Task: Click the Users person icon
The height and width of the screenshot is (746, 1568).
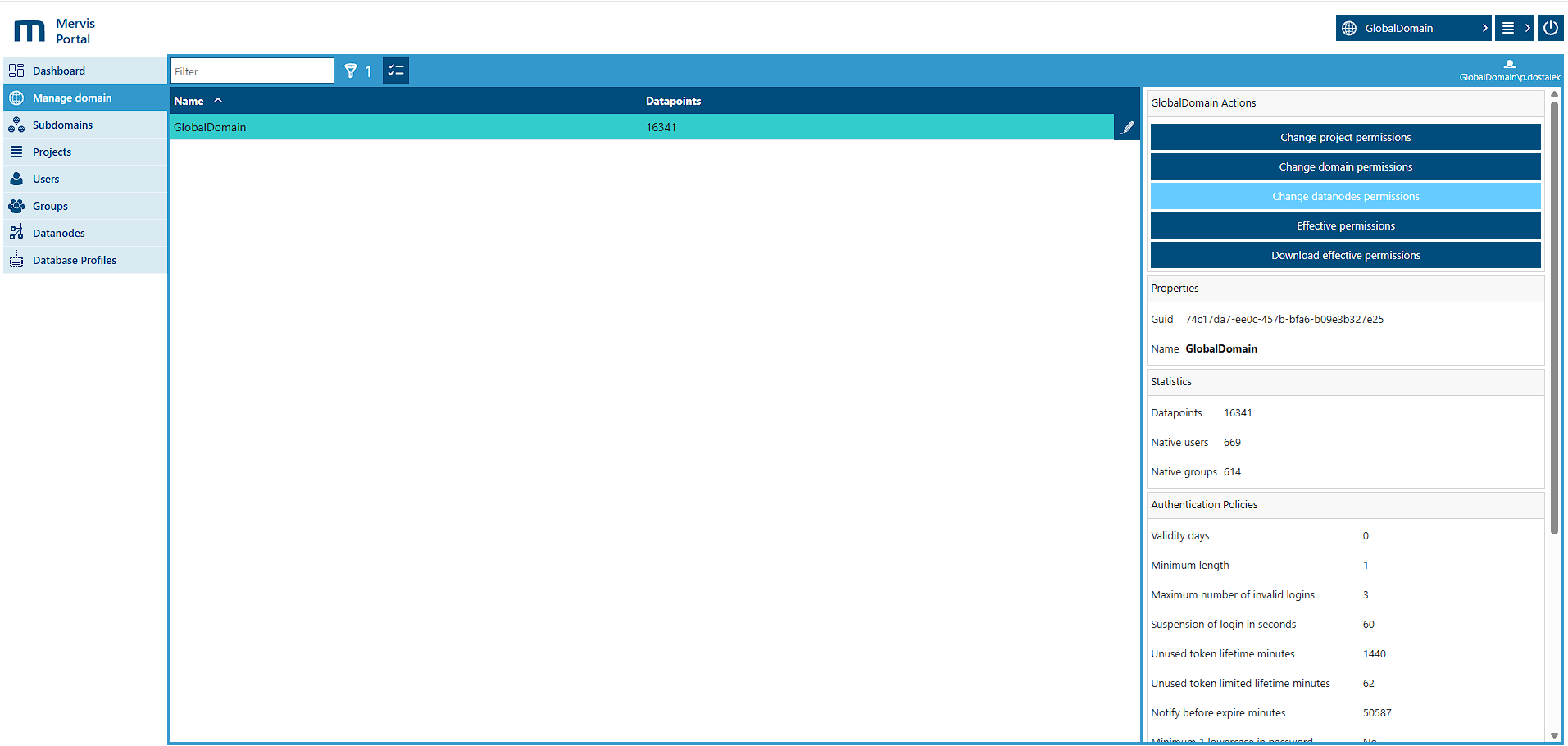Action: point(16,179)
